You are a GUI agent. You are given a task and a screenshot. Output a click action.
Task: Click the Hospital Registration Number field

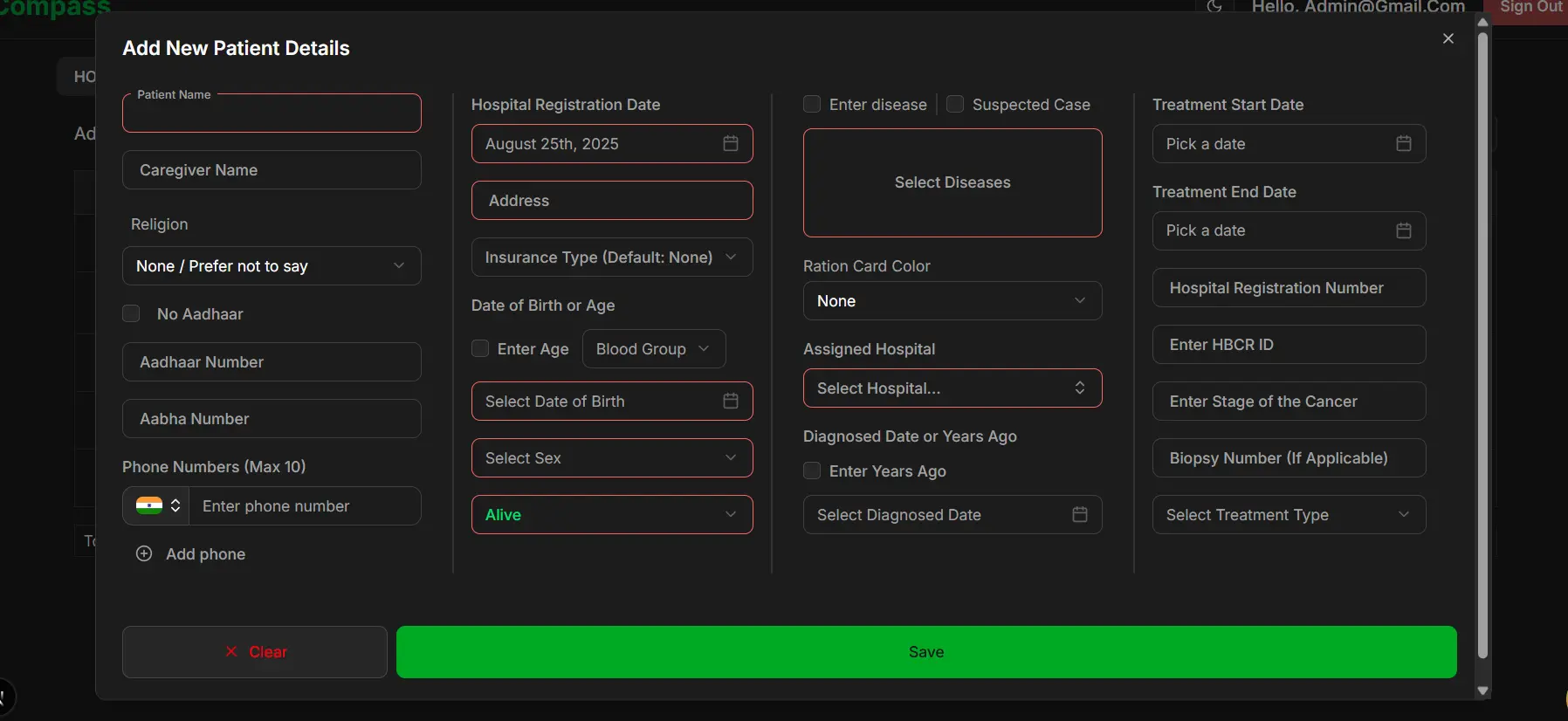pyautogui.click(x=1289, y=287)
